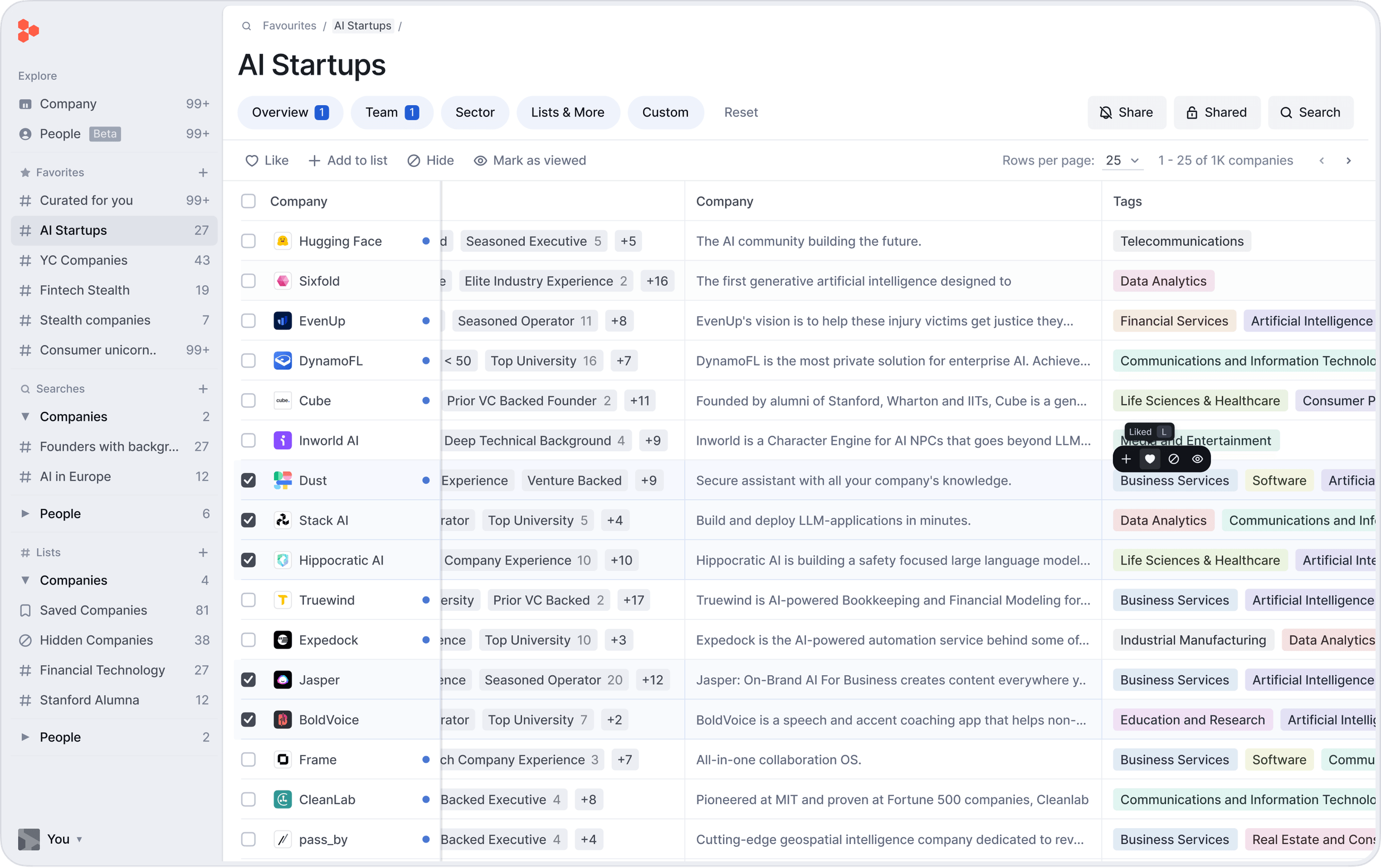
Task: Click the app logo in the top-left corner
Action: coord(28,30)
